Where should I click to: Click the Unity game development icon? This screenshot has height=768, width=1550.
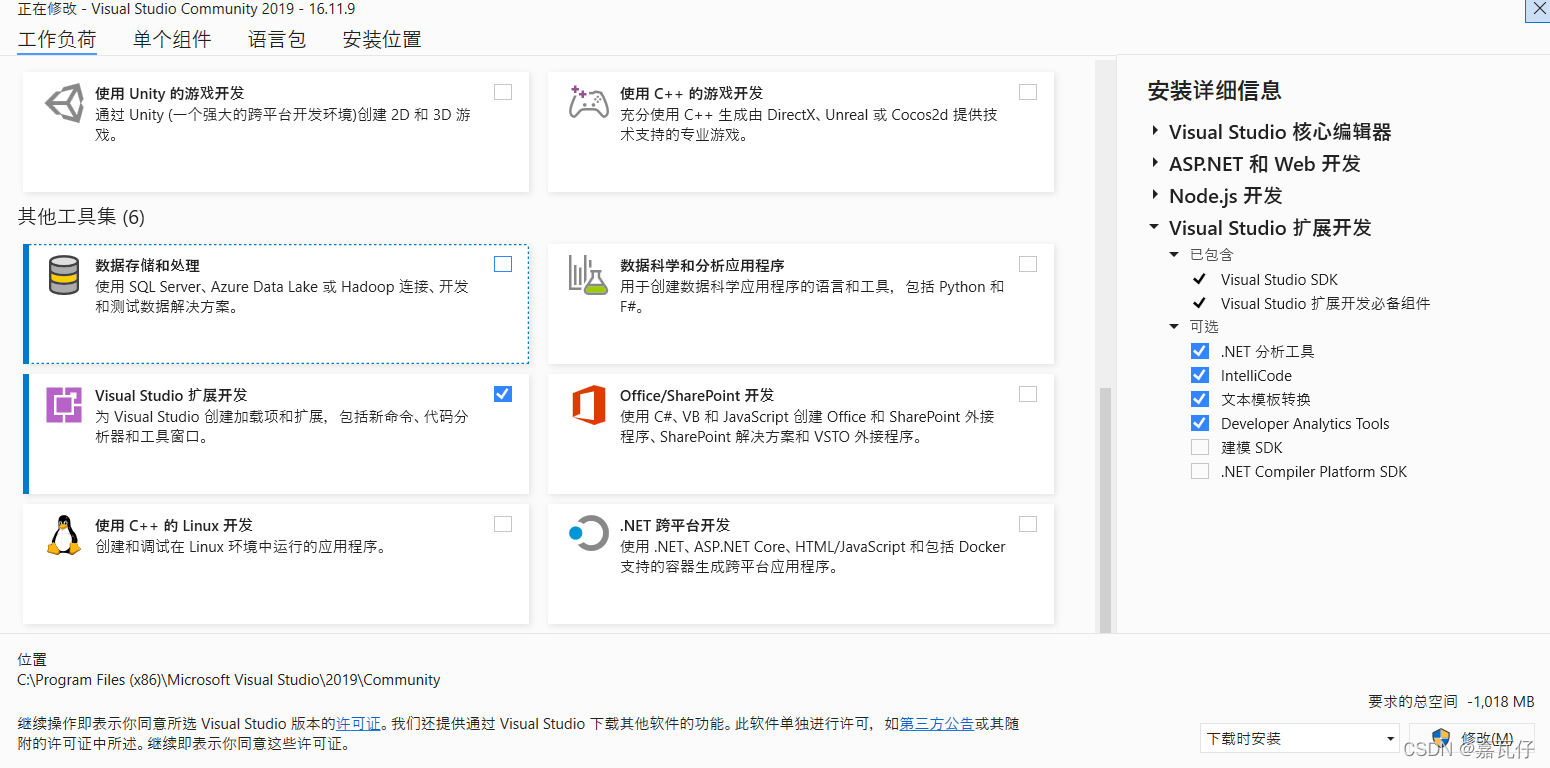[x=65, y=103]
